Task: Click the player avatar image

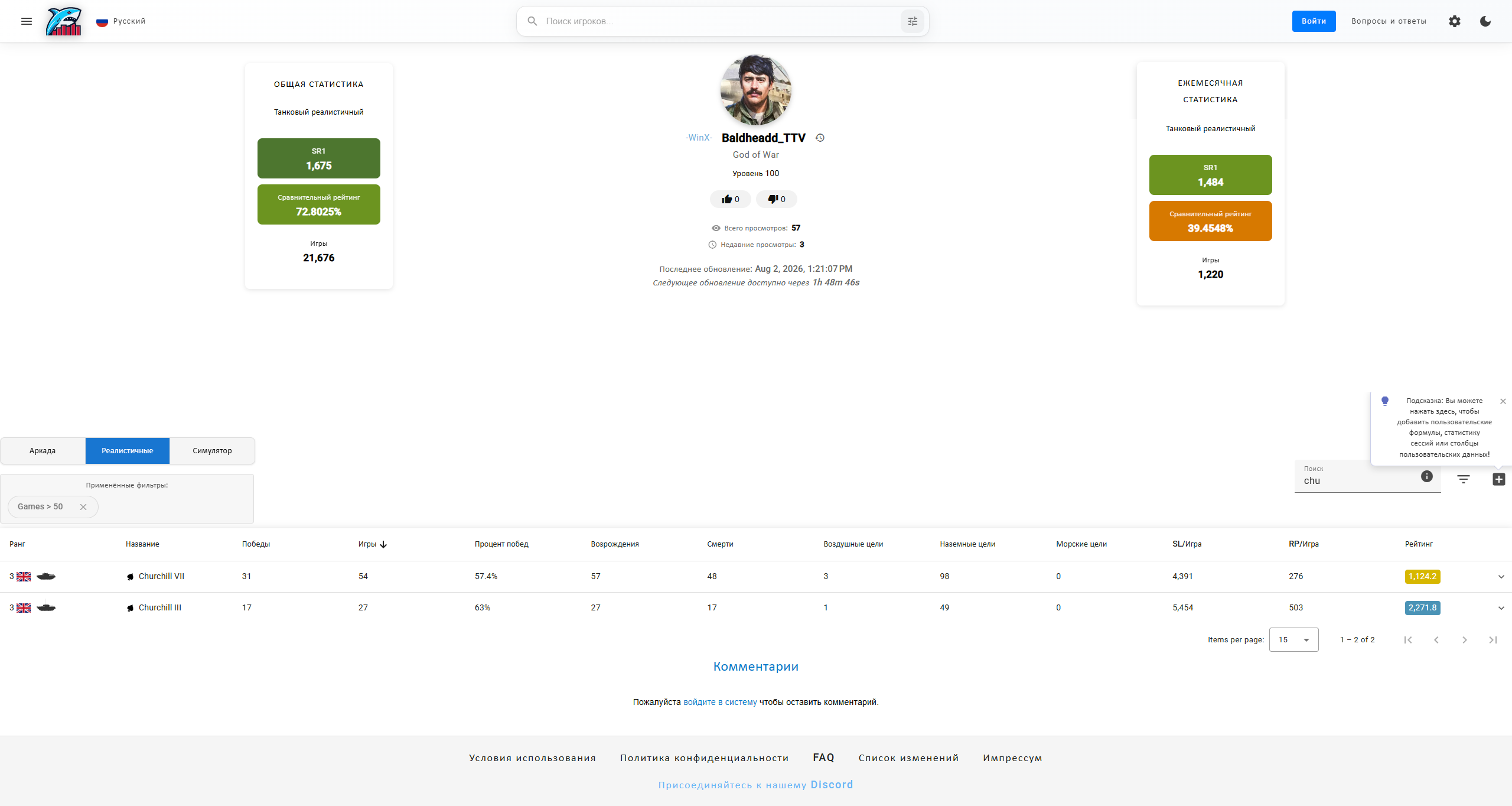Action: 756,90
